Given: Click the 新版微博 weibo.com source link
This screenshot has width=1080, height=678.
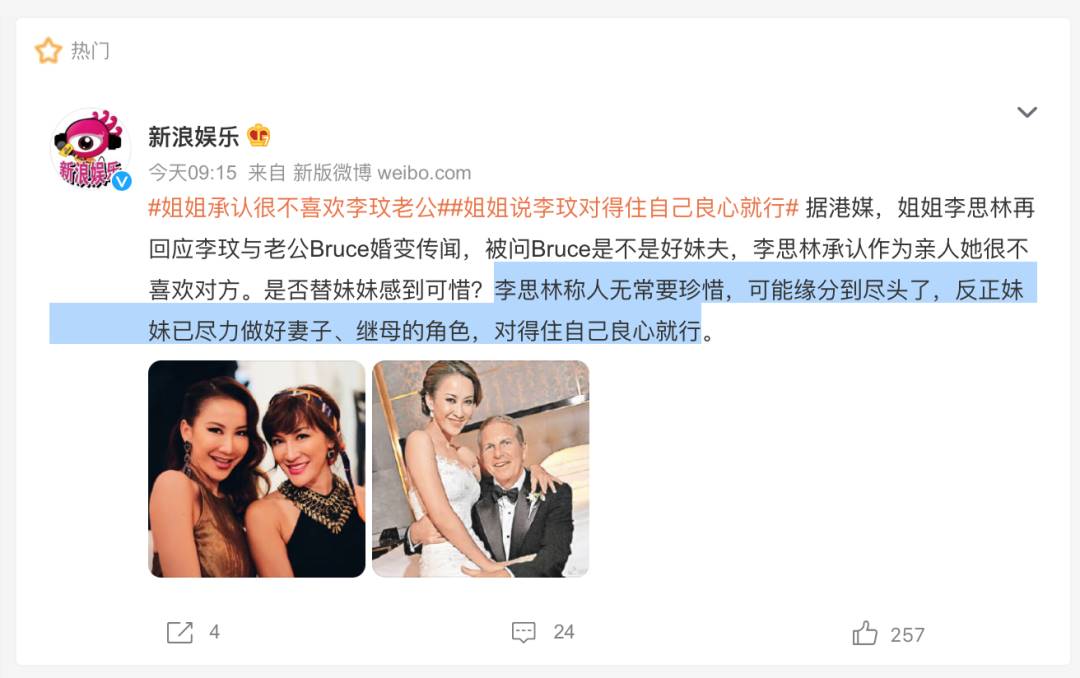Looking at the screenshot, I should pyautogui.click(x=382, y=172).
